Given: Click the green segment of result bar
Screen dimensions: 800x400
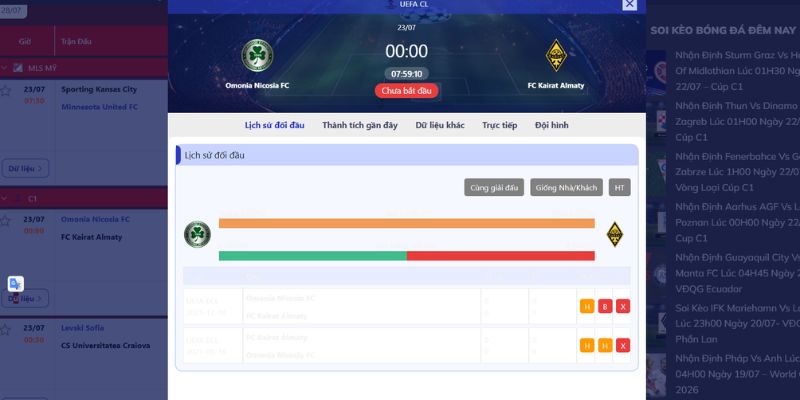Looking at the screenshot, I should [313, 256].
